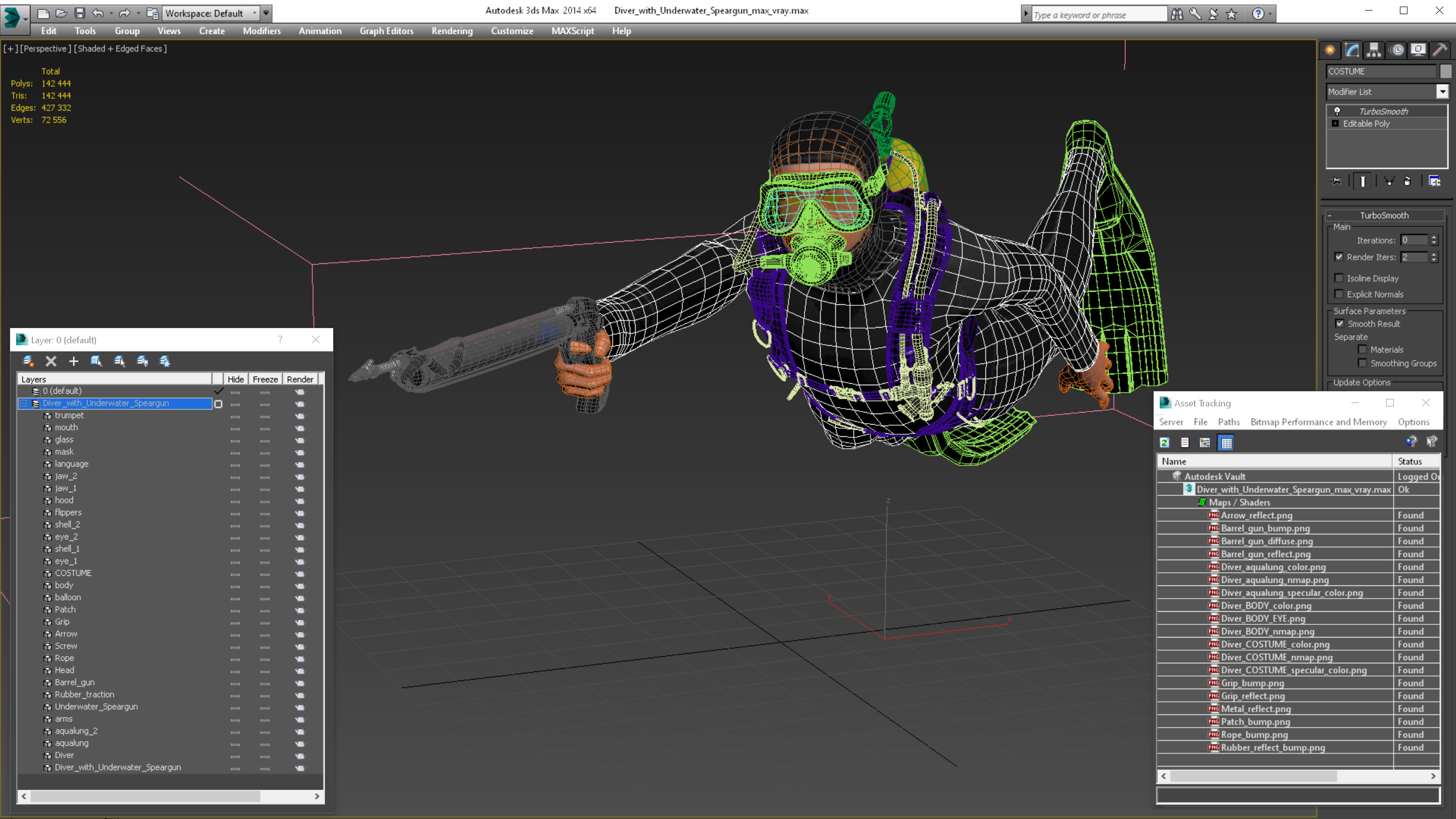Click the favorites star icon in the title bar
1456x819 pixels.
point(1232,14)
